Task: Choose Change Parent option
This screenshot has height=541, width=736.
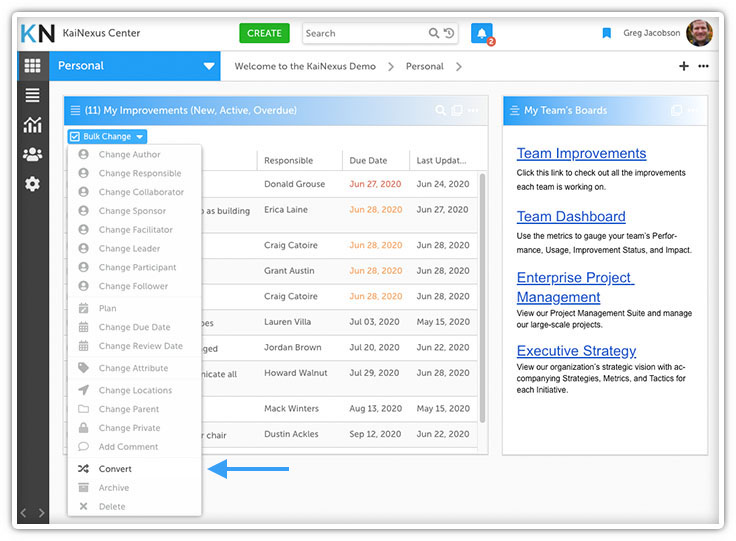Action: click(135, 409)
